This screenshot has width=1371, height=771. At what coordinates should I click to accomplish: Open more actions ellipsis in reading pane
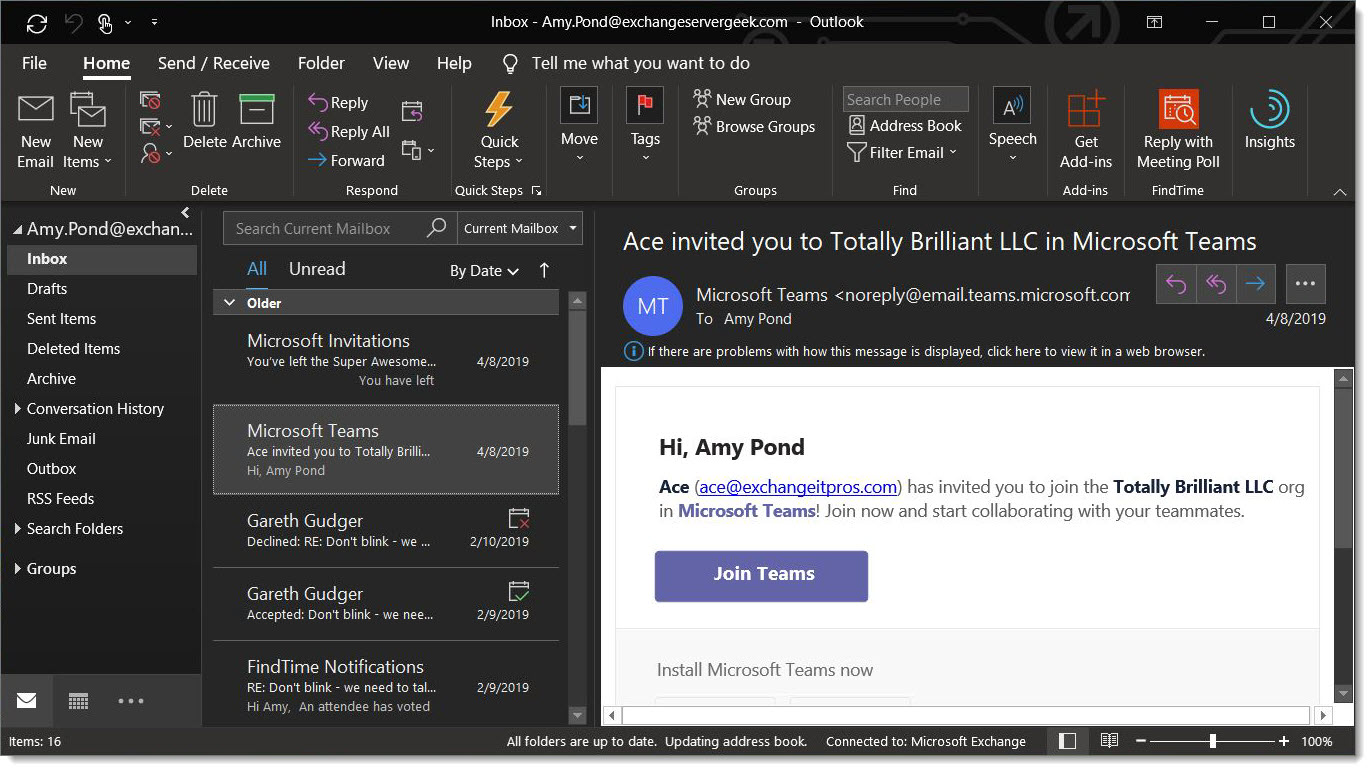click(1305, 284)
